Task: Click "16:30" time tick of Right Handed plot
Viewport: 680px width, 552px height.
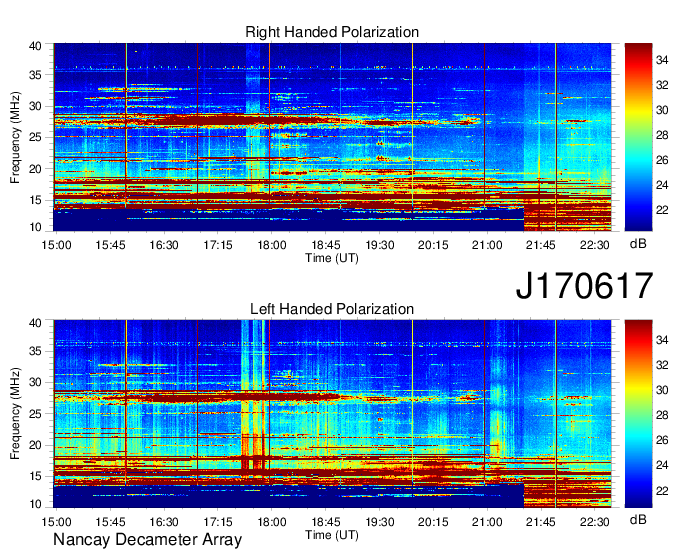Action: [164, 245]
